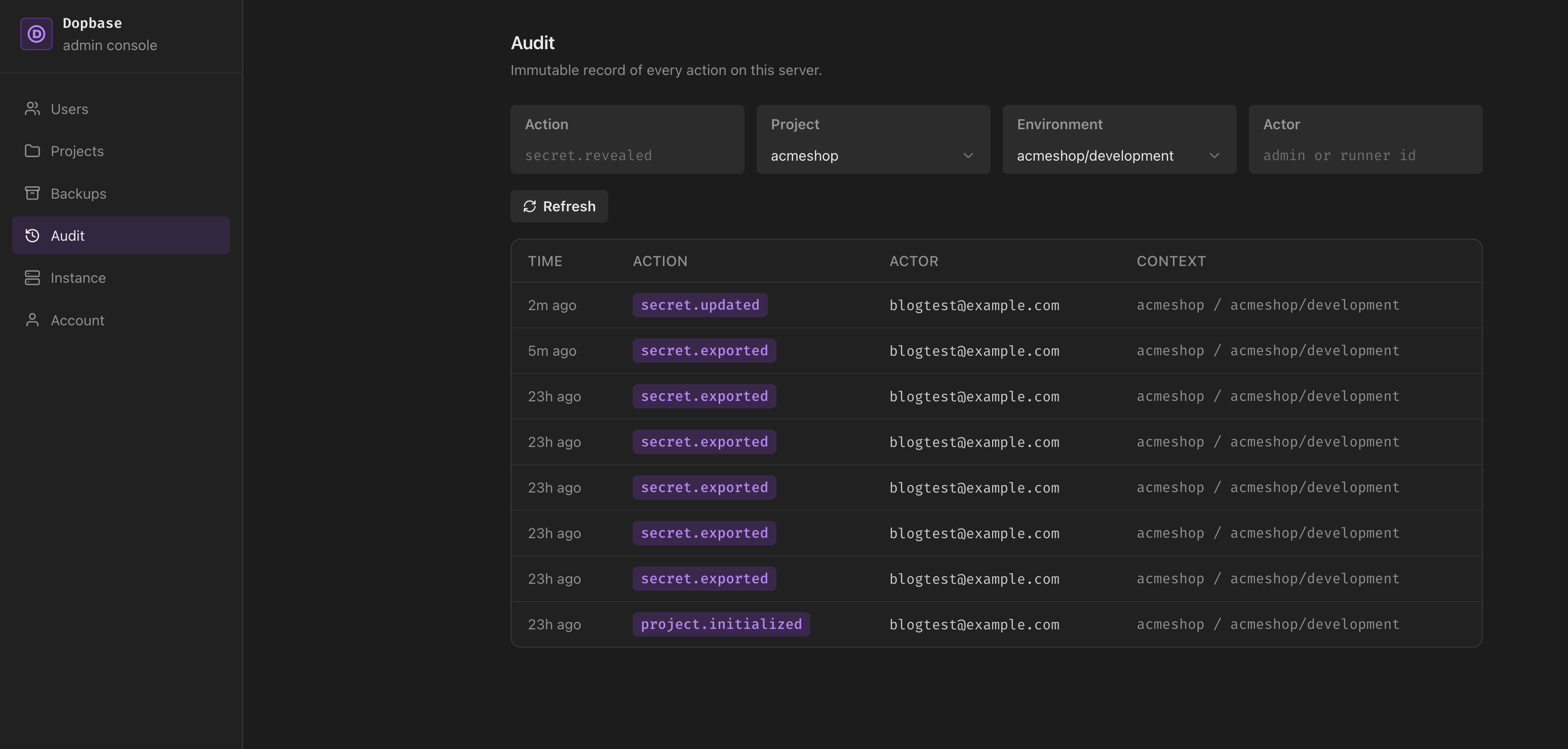Refresh the audit log
The width and height of the screenshot is (1568, 749).
click(559, 206)
